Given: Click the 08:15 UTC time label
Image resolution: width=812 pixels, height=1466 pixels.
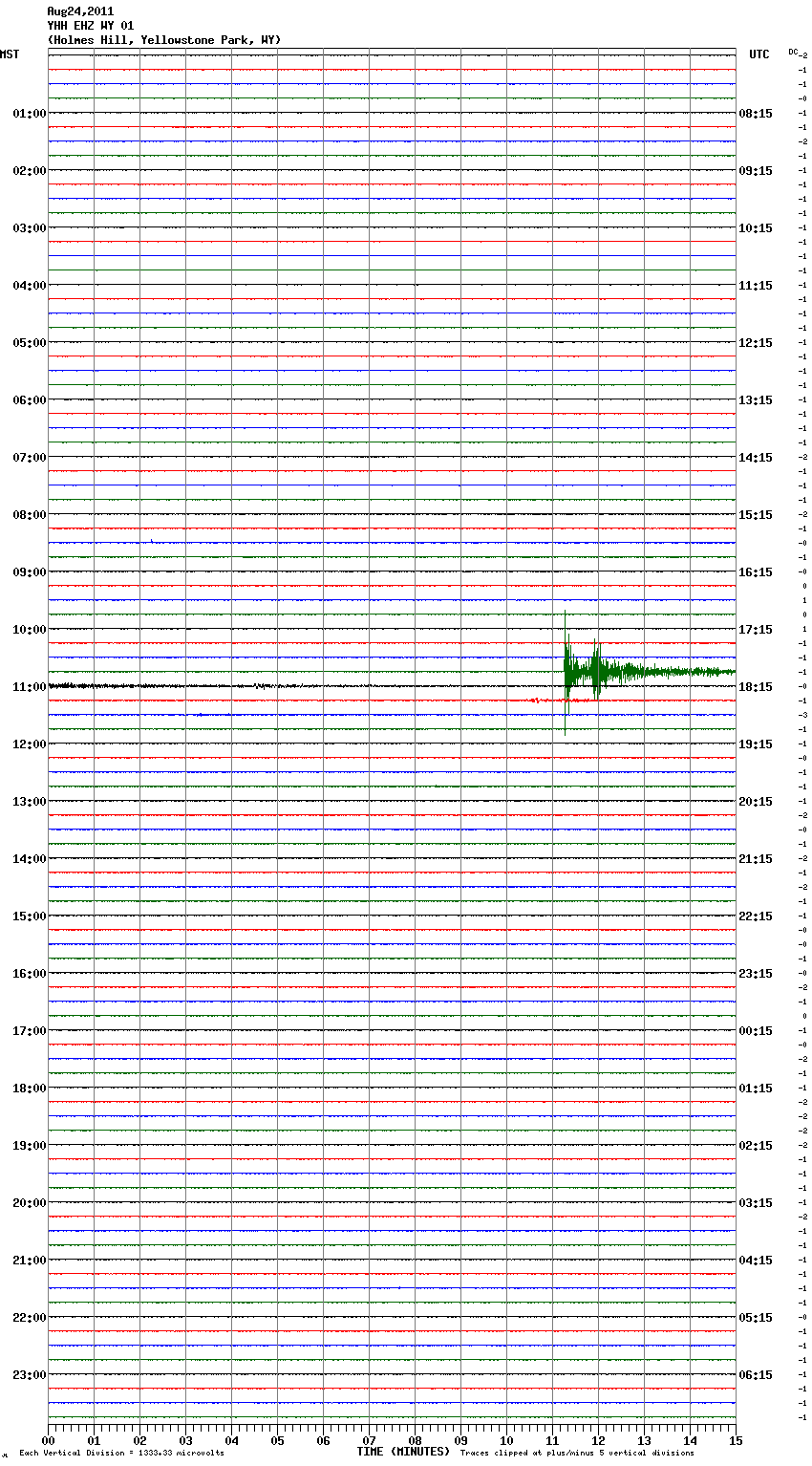Looking at the screenshot, I should pyautogui.click(x=756, y=114).
